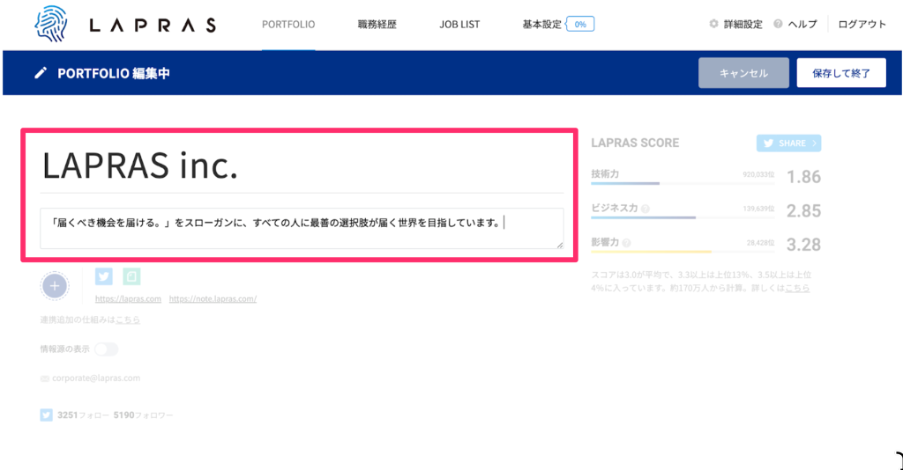904x470 pixels.
Task: Click 保存して終了 to save and exit
Action: 841,73
